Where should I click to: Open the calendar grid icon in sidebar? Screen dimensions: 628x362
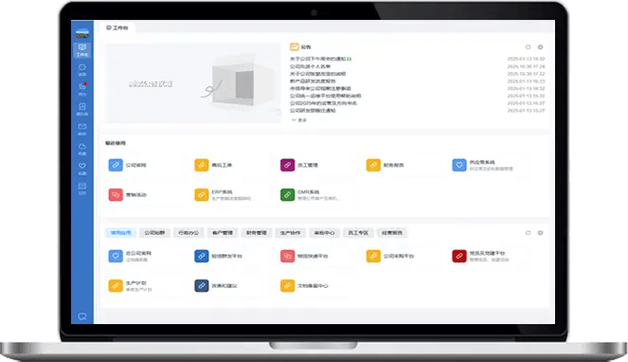tap(82, 188)
